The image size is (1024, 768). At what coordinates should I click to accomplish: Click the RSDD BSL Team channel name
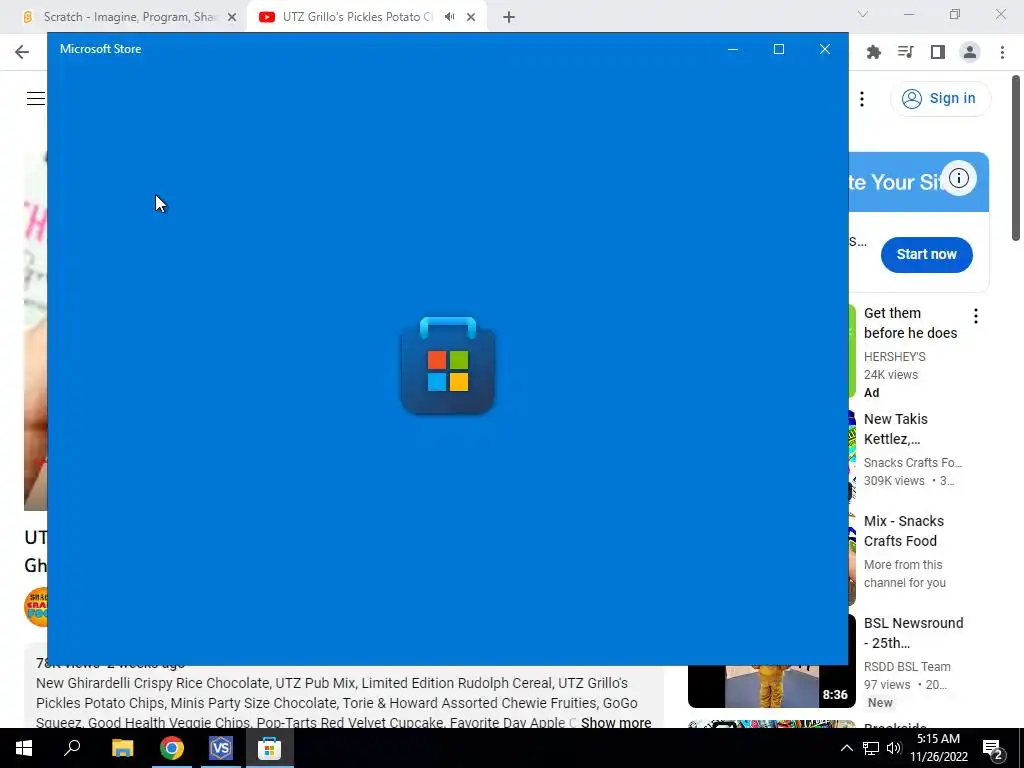pyautogui.click(x=907, y=667)
